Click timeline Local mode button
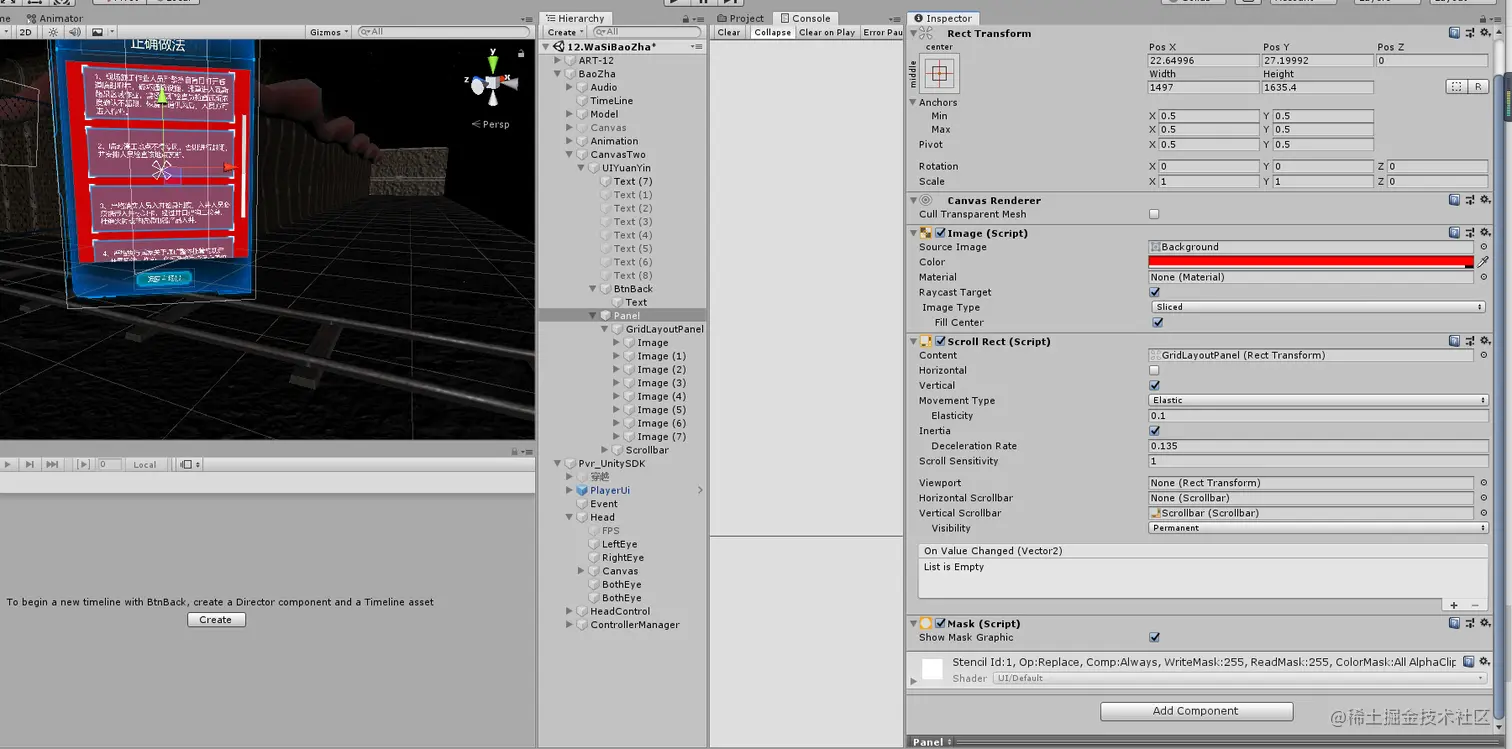This screenshot has width=1512, height=749. click(x=145, y=464)
